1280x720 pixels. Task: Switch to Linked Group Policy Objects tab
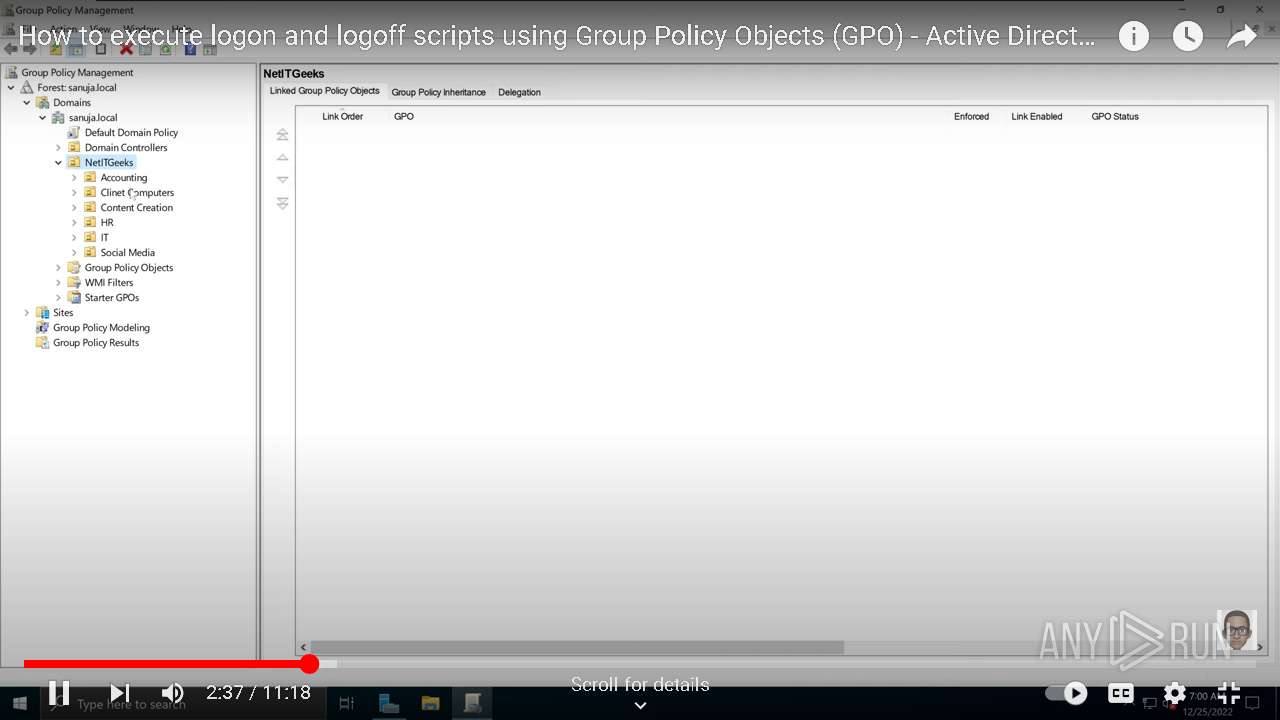pyautogui.click(x=325, y=91)
